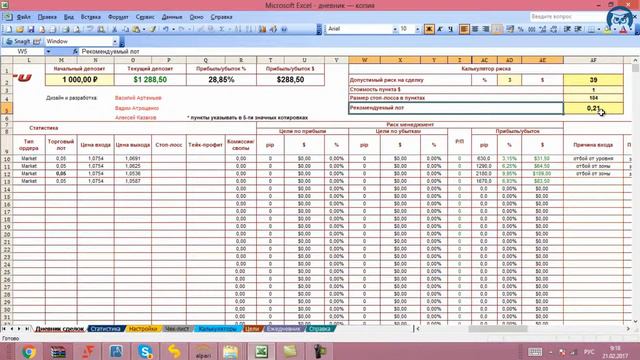
Task: Click the Decrease indent icon
Action: (567, 29)
